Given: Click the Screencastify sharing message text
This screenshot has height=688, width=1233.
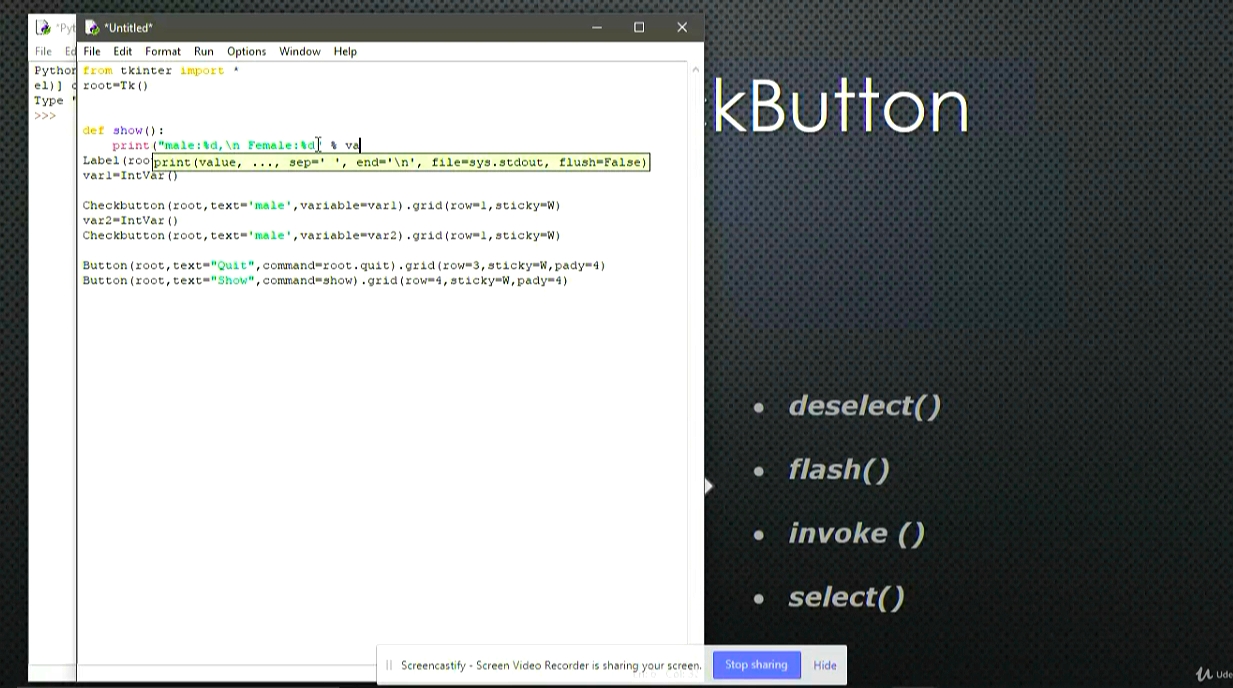Looking at the screenshot, I should pos(551,665).
